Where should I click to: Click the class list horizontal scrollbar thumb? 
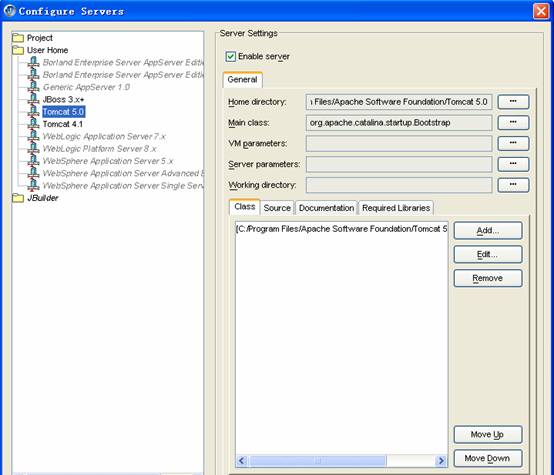coord(318,461)
